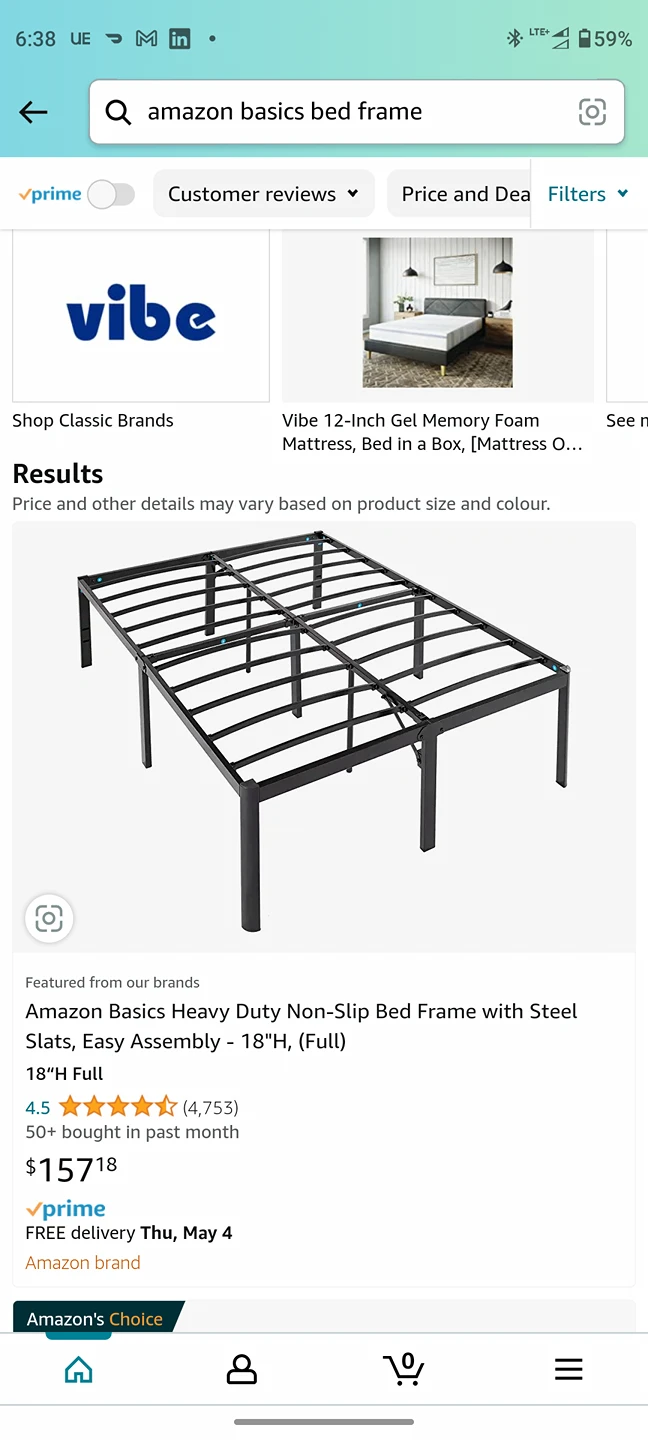Toggle the Prime filter switch
Viewport: 648px width, 1440px height.
(111, 194)
